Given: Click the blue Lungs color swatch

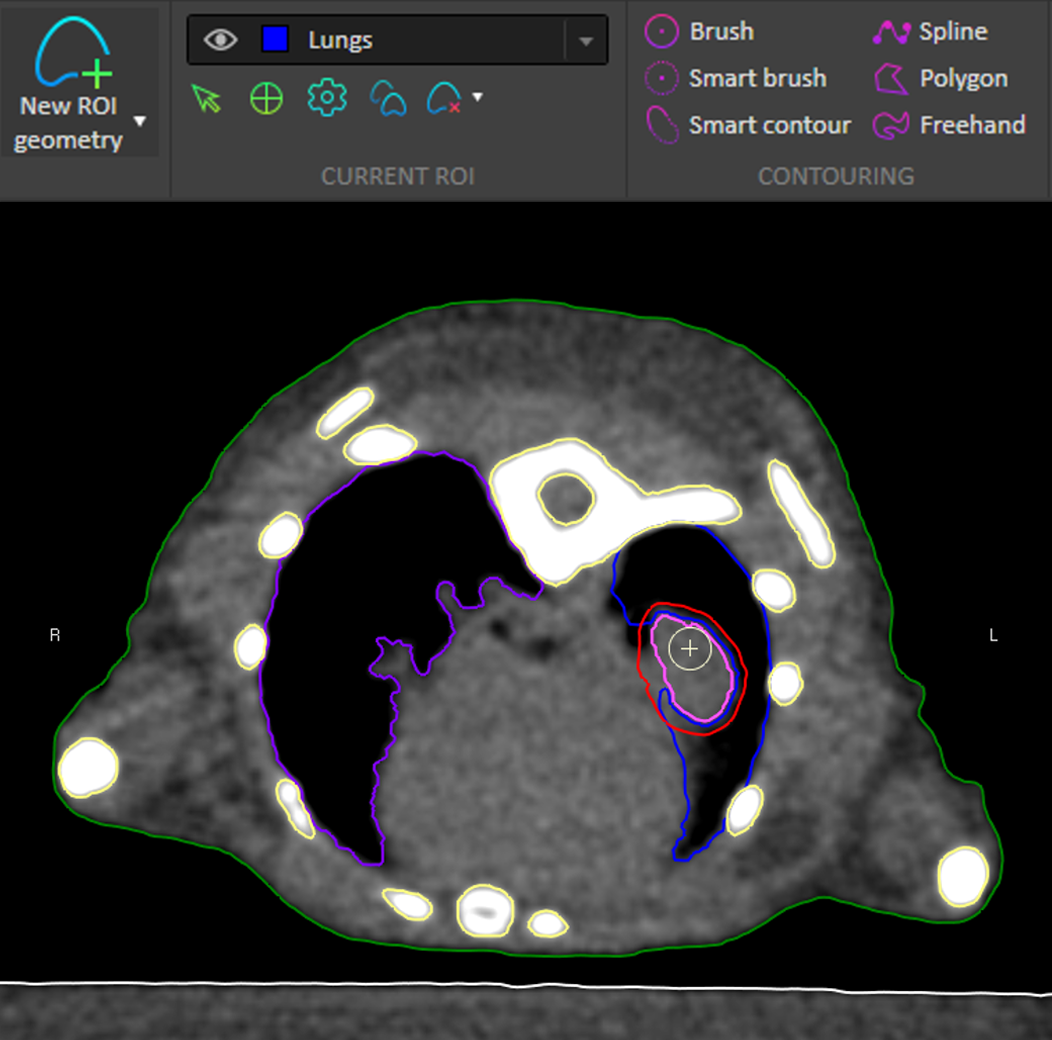Looking at the screenshot, I should pyautogui.click(x=275, y=40).
